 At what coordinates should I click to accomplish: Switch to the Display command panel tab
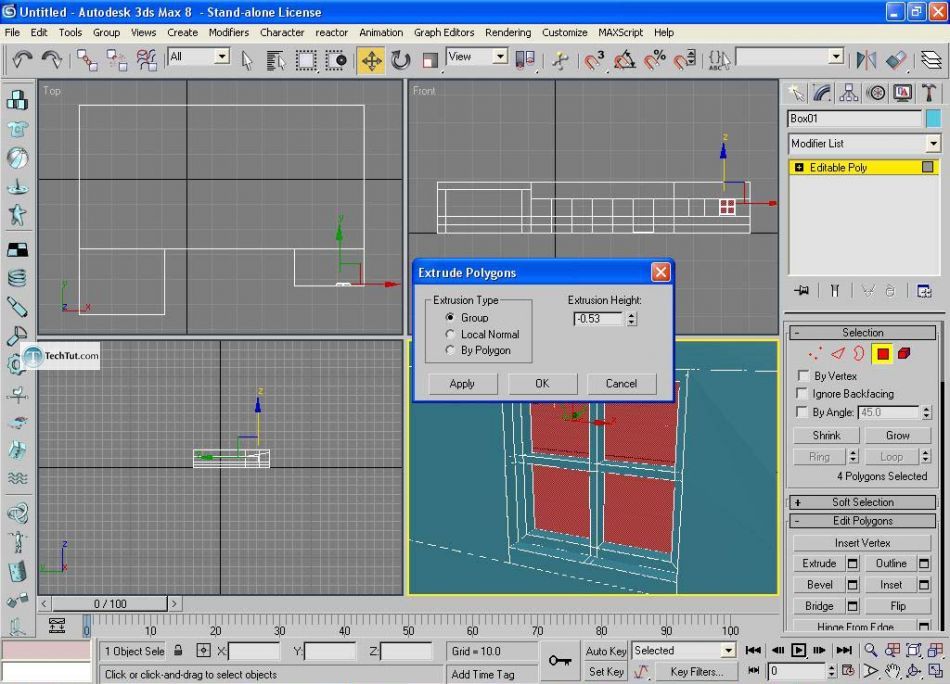(x=902, y=93)
